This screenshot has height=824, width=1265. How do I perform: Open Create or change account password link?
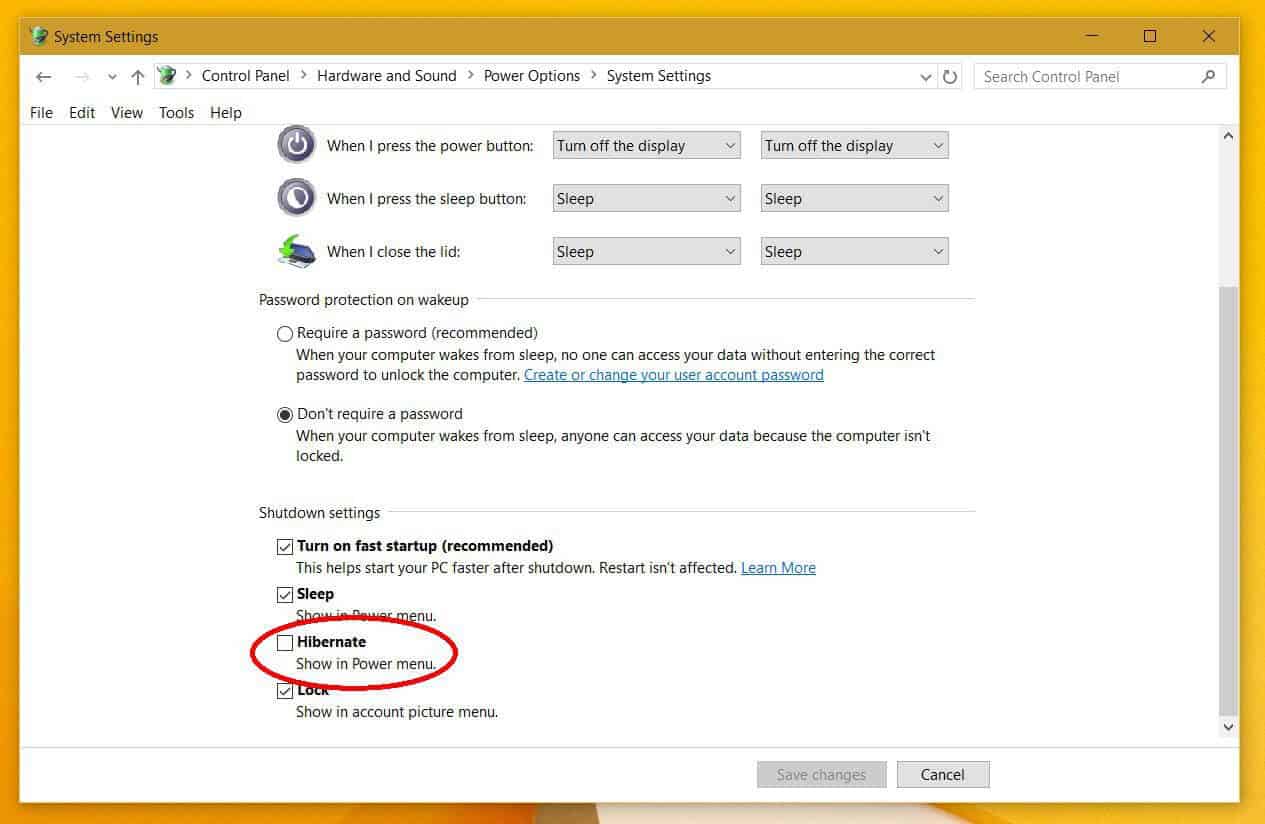tap(673, 375)
